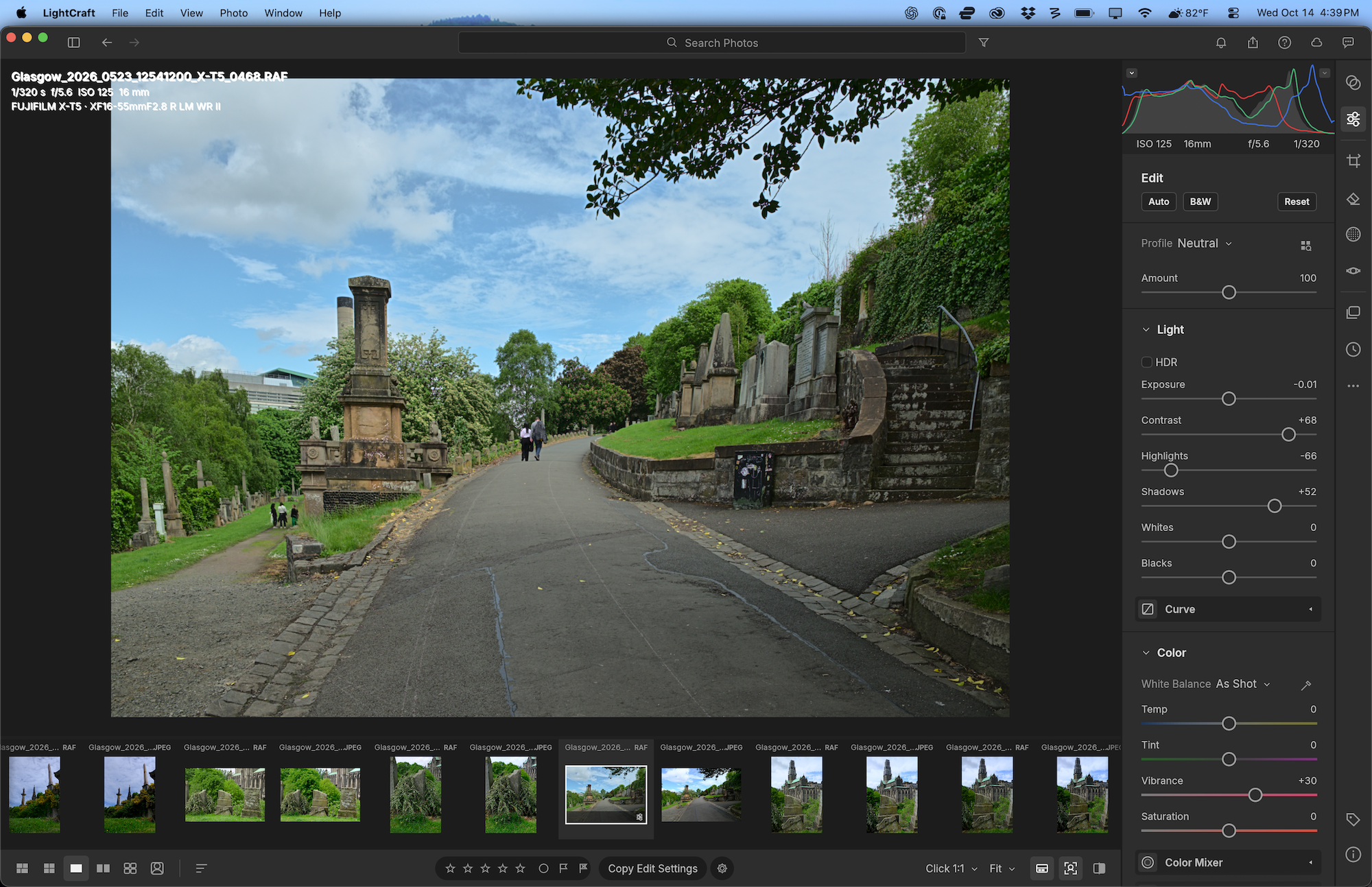Image resolution: width=1372 pixels, height=887 pixels.
Task: Click the Auto edit button
Action: click(1159, 202)
